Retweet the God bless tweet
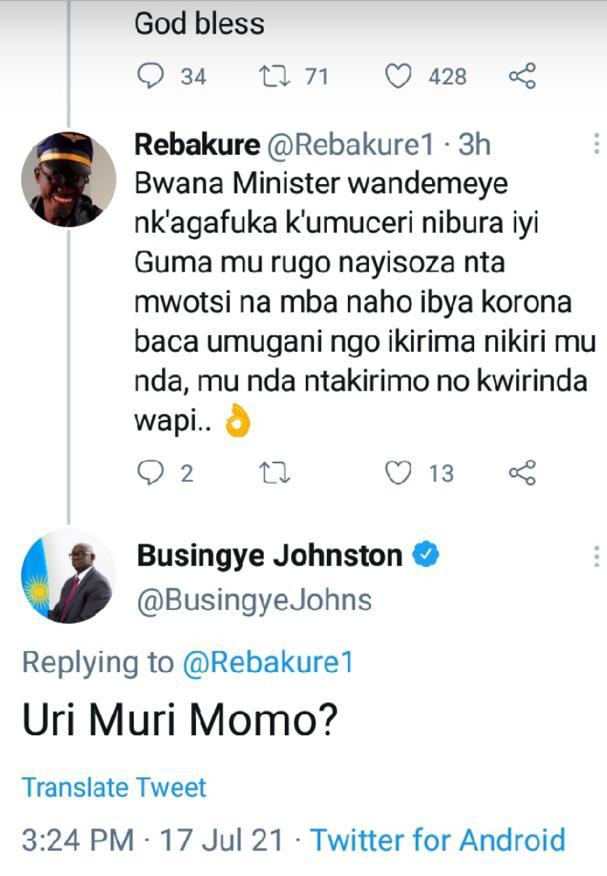 (274, 76)
